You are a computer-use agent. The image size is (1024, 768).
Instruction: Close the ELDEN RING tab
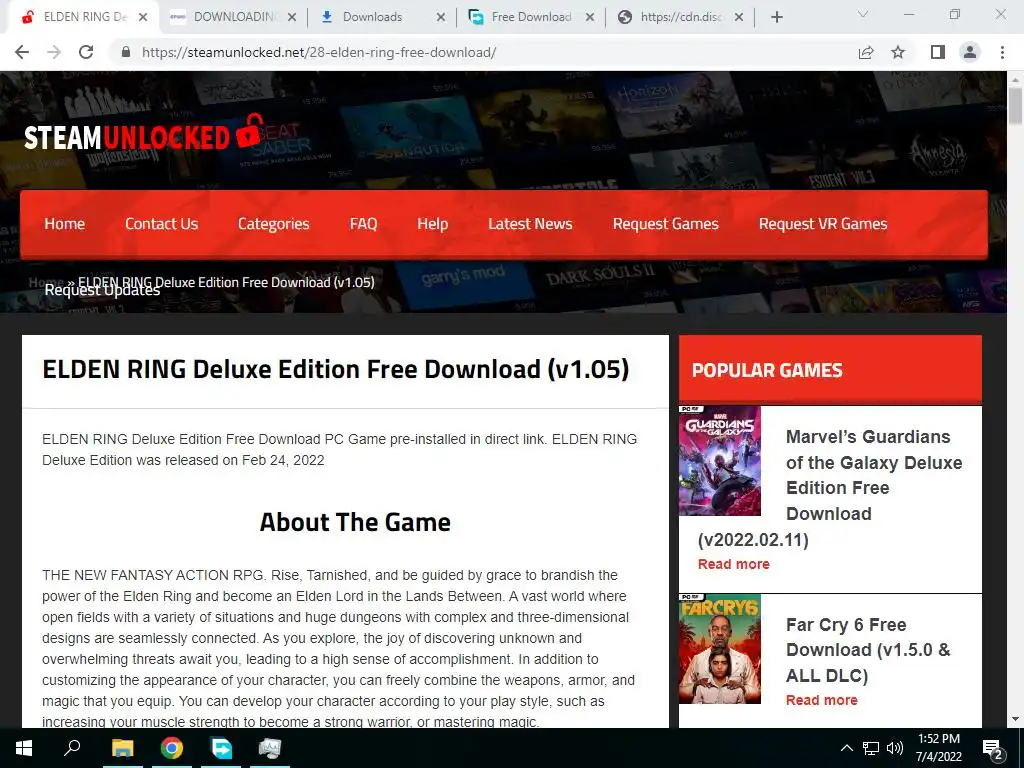coord(142,17)
